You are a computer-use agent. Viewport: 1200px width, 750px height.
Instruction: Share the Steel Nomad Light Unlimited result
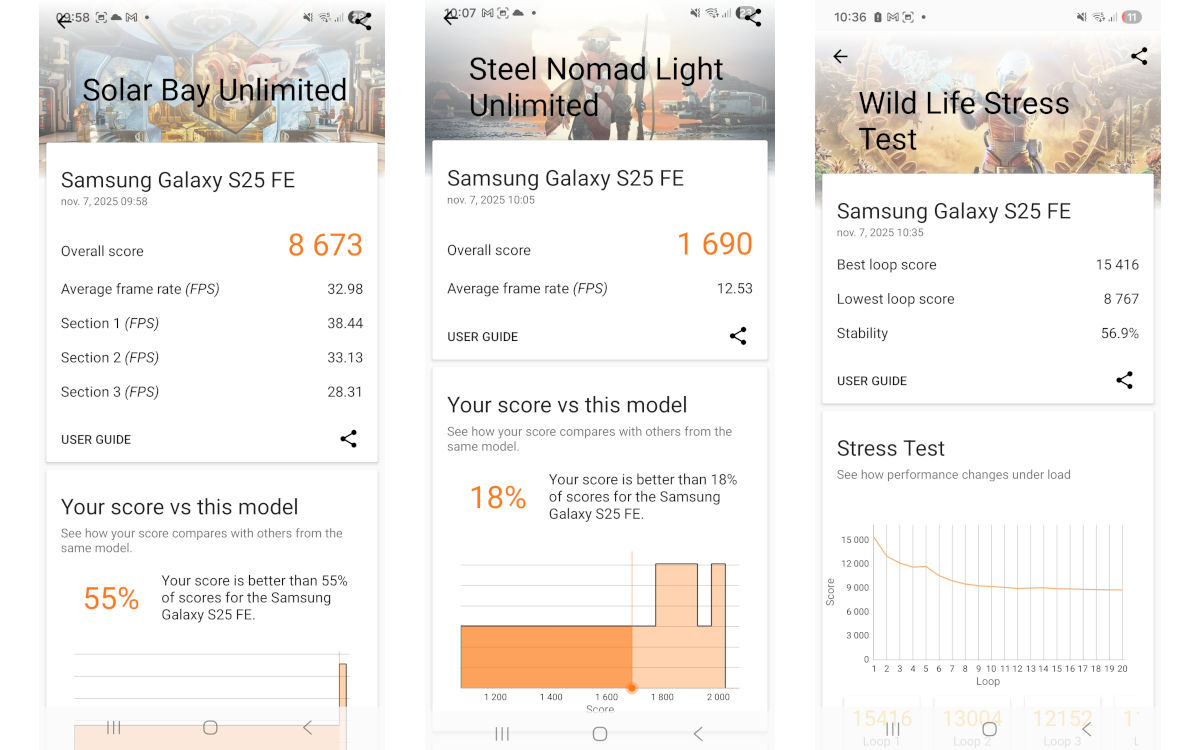click(753, 17)
